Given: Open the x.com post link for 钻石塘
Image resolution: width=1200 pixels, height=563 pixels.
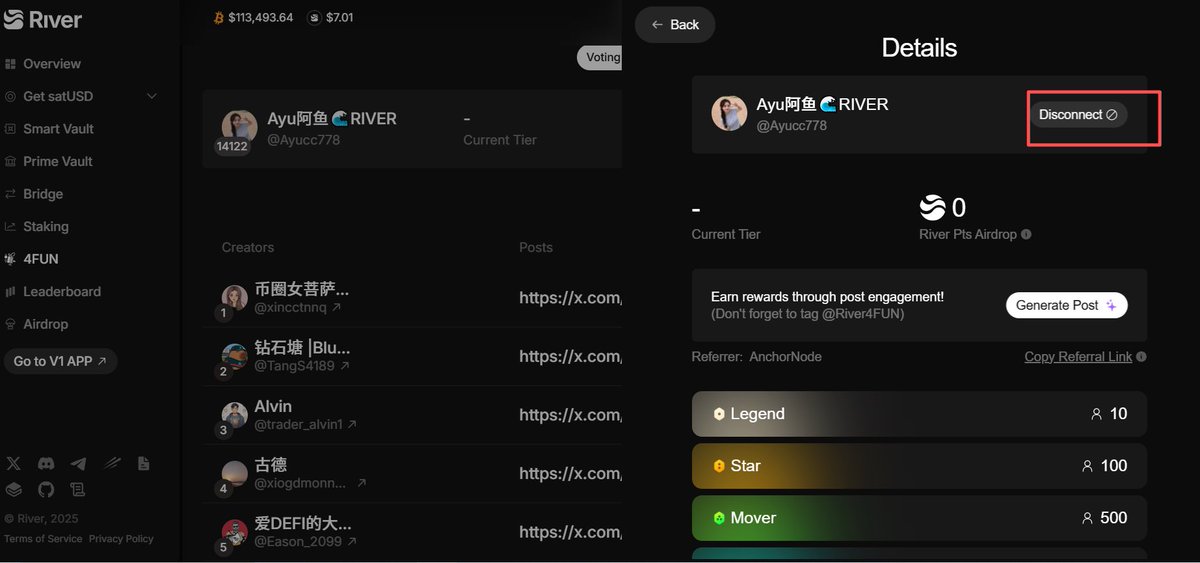Looking at the screenshot, I should click(570, 356).
